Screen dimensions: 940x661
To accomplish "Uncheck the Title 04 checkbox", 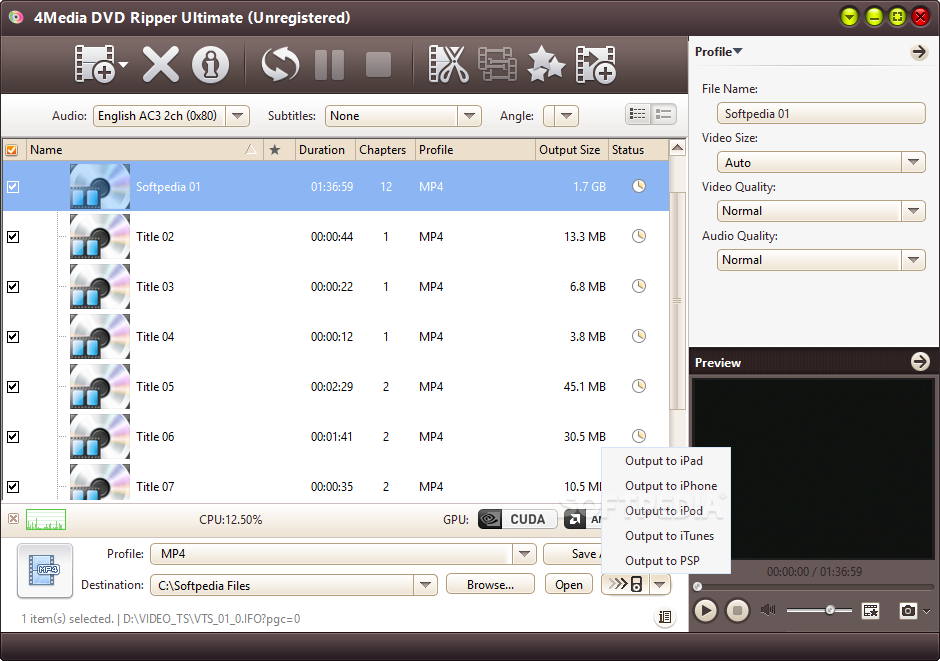I will (x=13, y=337).
